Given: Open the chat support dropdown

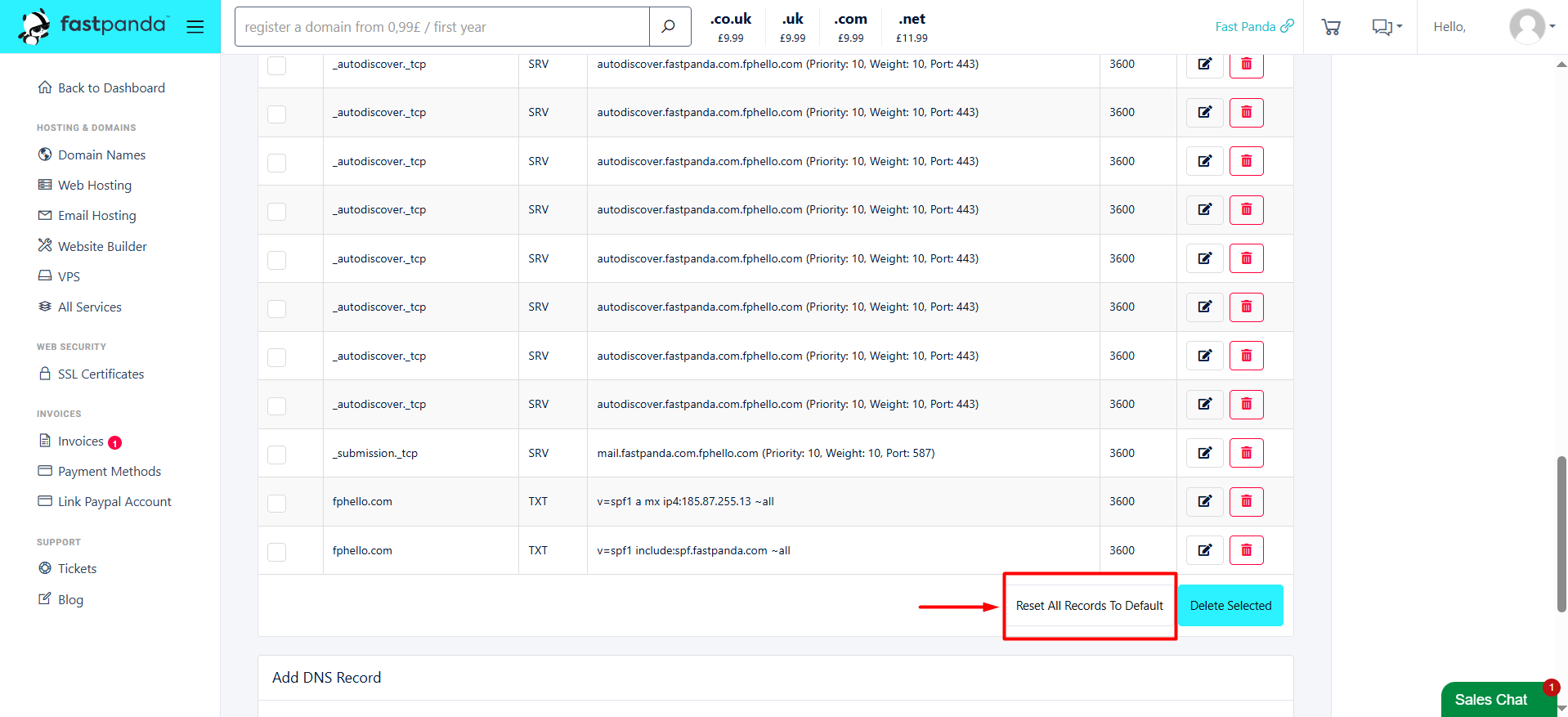Looking at the screenshot, I should (1387, 27).
